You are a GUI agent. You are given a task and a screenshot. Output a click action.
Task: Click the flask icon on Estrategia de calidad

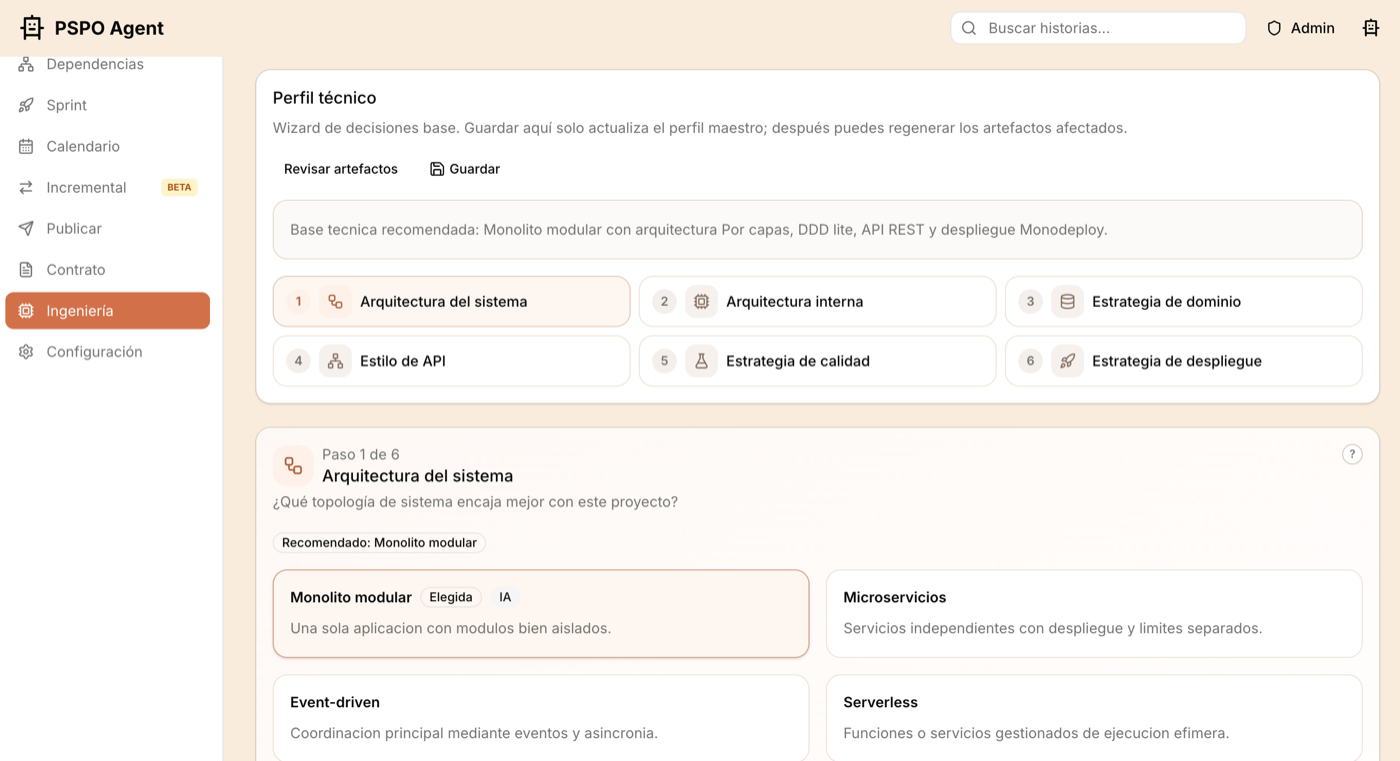pos(700,360)
